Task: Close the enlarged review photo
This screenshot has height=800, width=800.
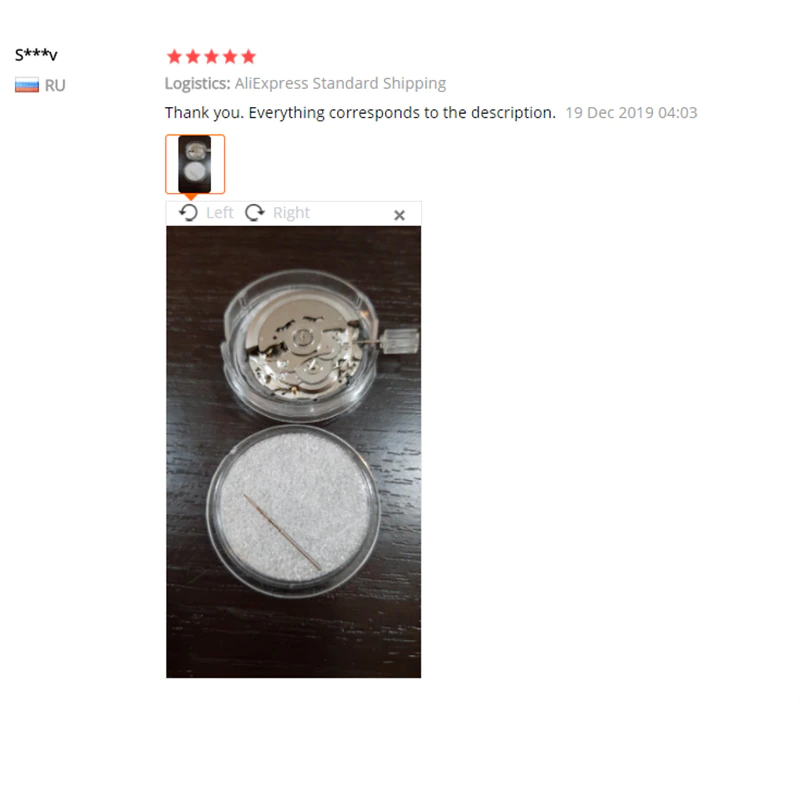Action: click(399, 214)
